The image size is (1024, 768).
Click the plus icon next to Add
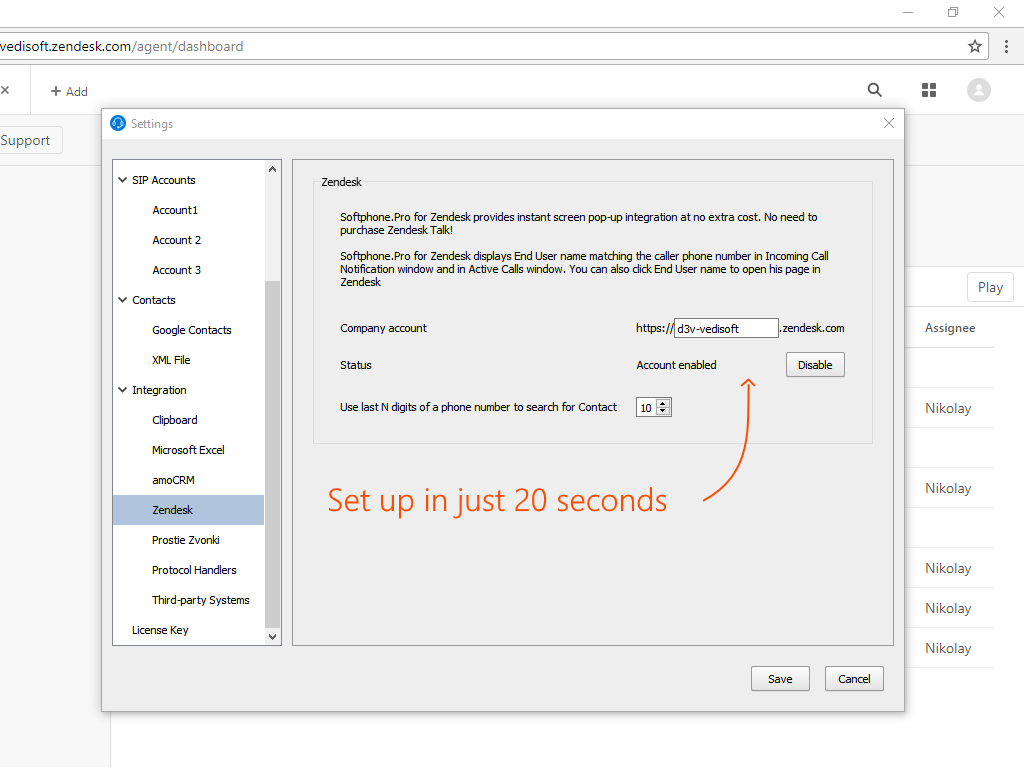click(x=55, y=90)
